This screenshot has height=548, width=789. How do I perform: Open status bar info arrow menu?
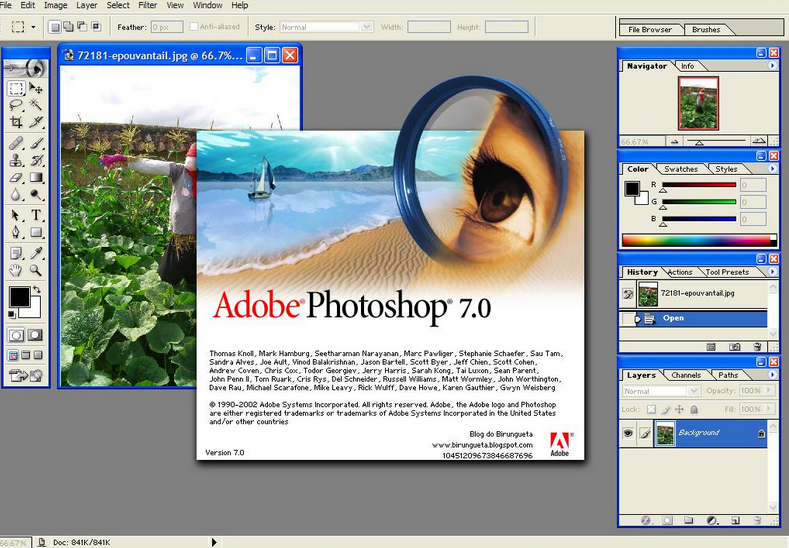pyautogui.click(x=214, y=542)
